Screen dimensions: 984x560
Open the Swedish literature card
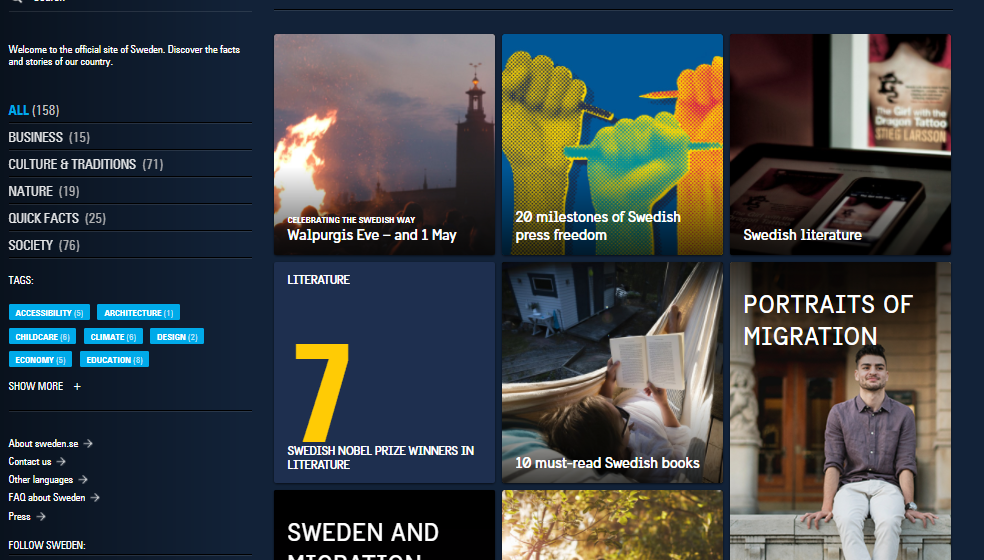coord(840,144)
